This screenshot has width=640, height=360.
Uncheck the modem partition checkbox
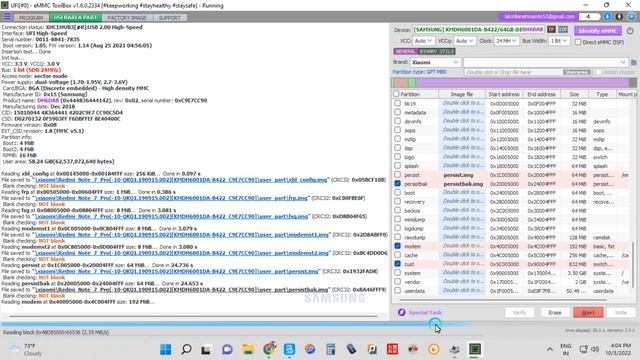pos(398,246)
